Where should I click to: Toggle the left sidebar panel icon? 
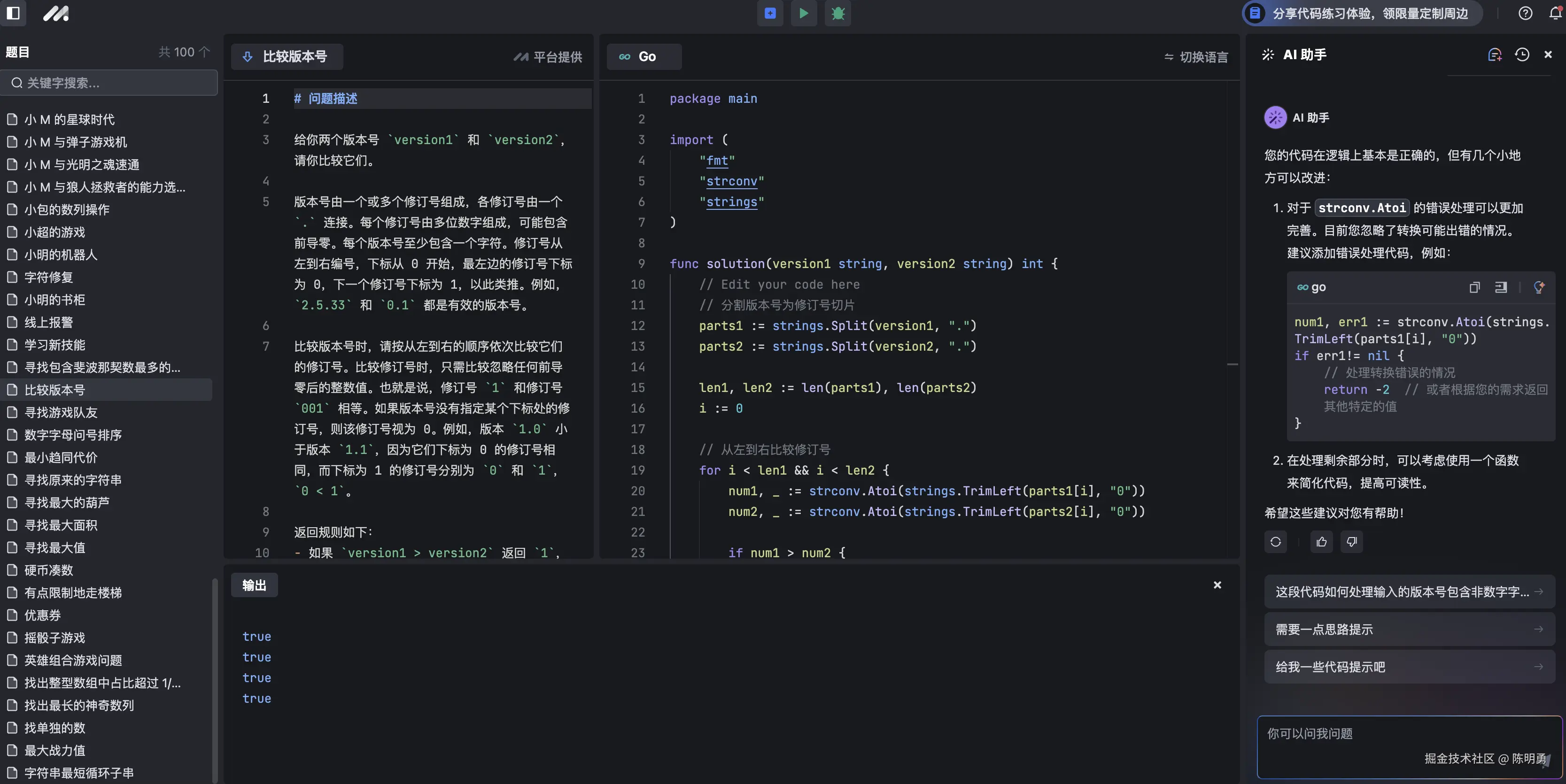(13, 13)
